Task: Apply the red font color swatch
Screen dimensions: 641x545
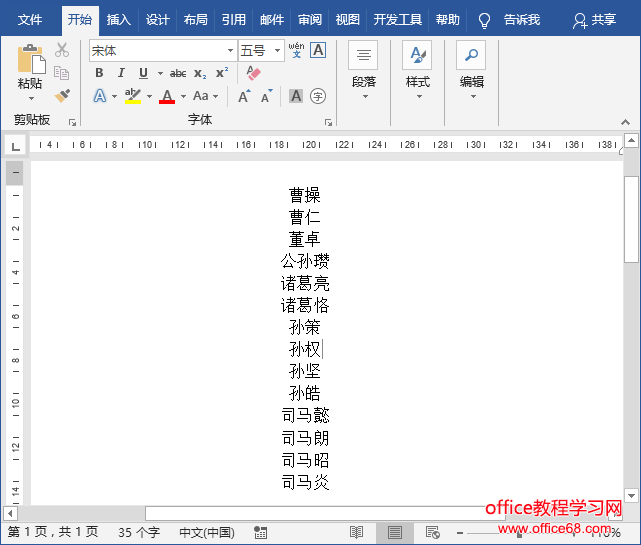Action: [167, 96]
